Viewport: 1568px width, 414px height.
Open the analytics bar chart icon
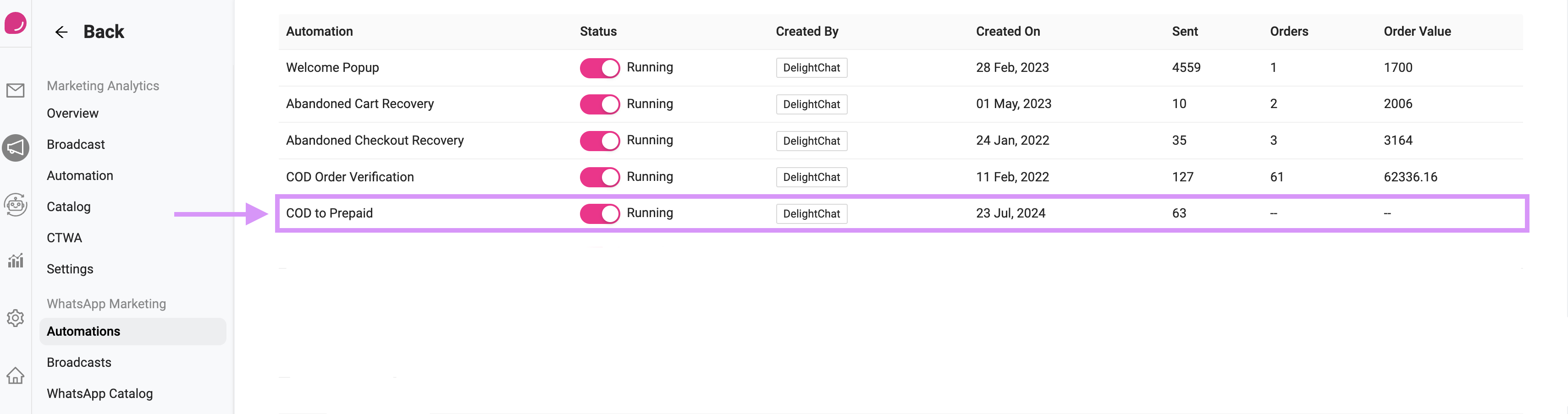click(x=15, y=260)
